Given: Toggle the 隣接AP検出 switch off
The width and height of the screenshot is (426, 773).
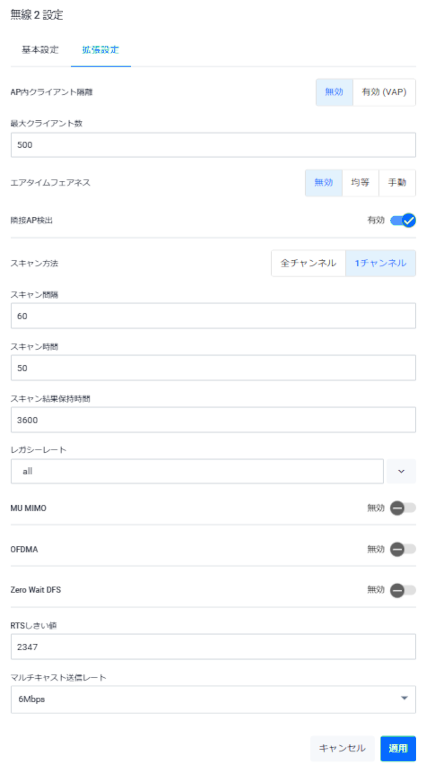Looking at the screenshot, I should tap(403, 220).
